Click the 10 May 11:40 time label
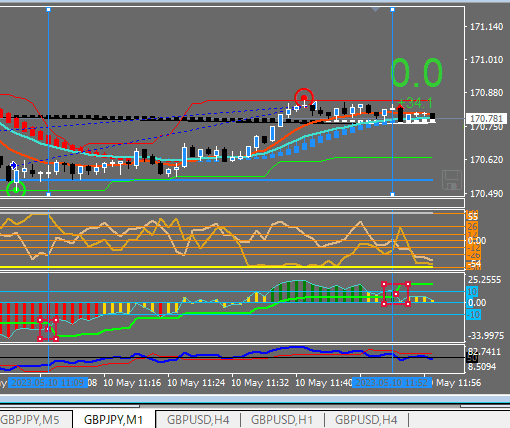510x428 pixels. click(x=324, y=382)
